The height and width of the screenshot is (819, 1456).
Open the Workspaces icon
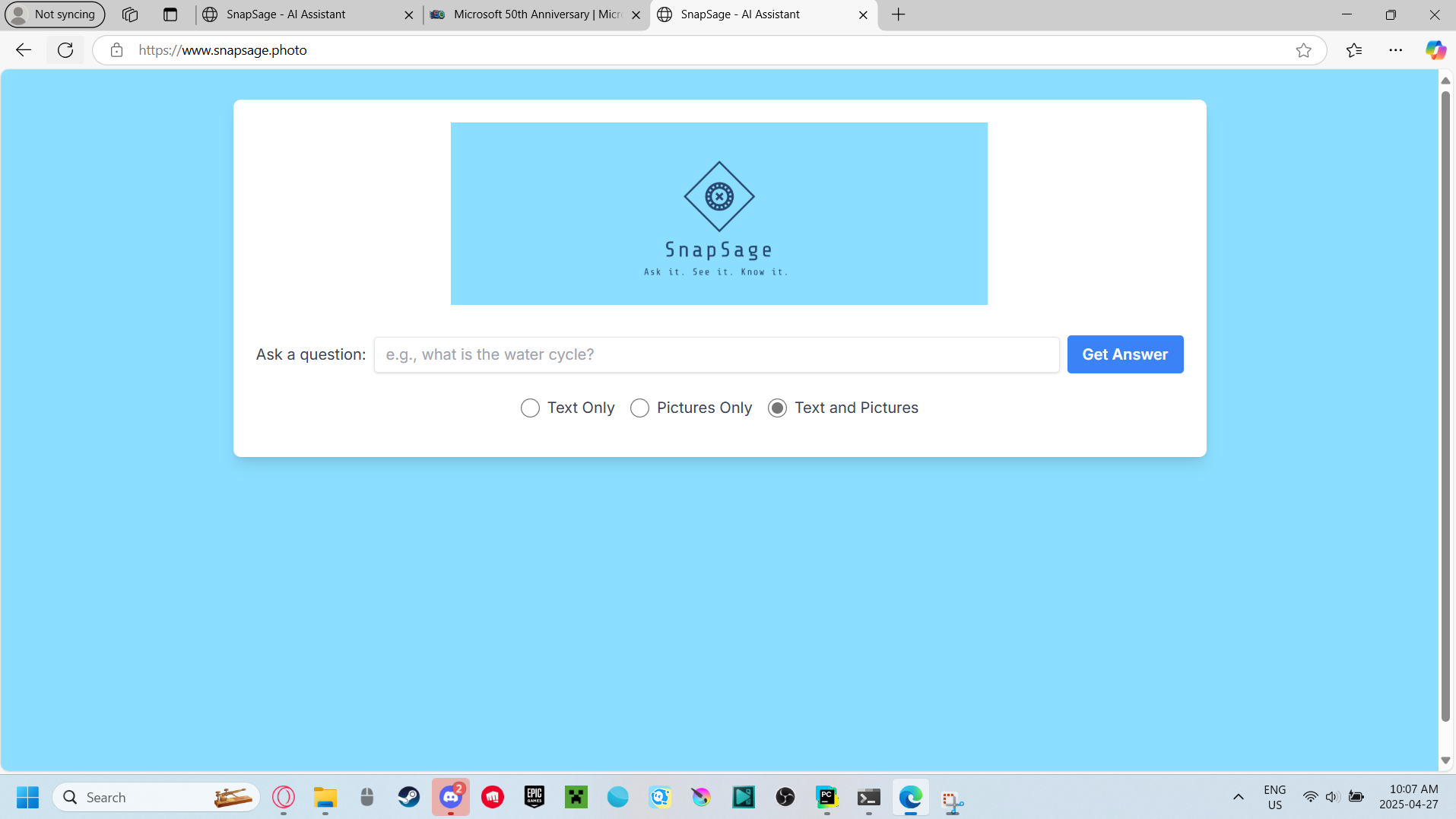(130, 14)
